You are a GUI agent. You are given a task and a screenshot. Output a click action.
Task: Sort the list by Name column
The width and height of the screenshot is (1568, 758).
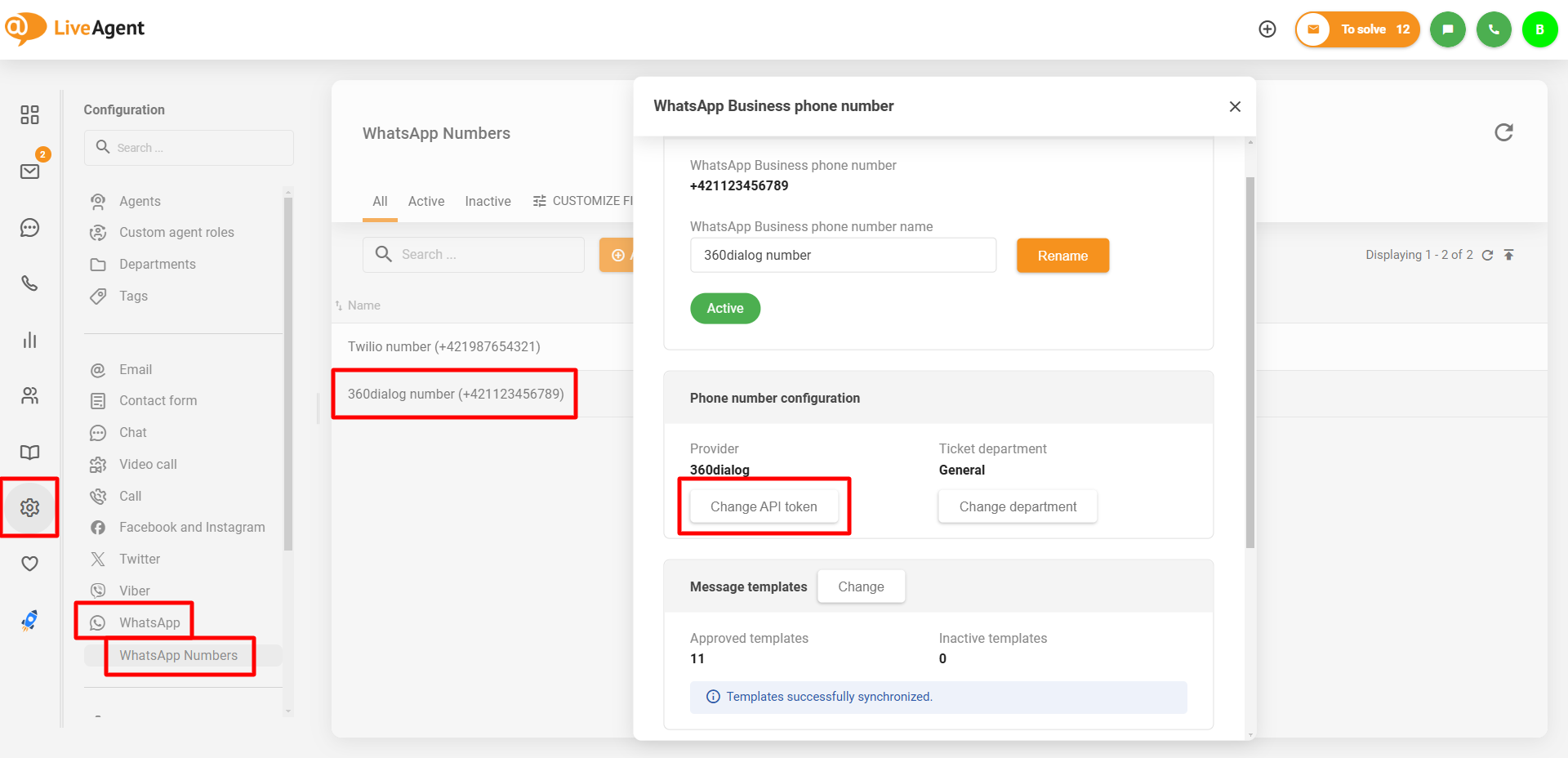pyautogui.click(x=363, y=305)
